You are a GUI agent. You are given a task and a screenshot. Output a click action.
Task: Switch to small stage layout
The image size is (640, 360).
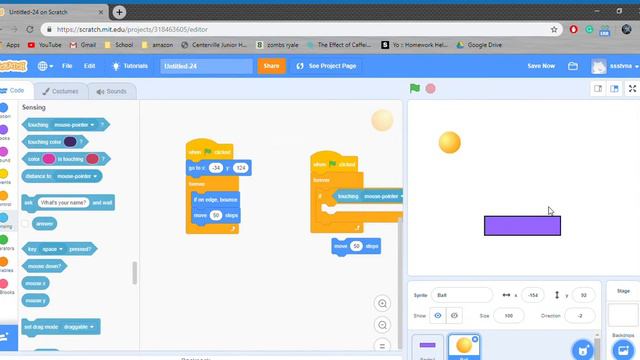point(598,89)
